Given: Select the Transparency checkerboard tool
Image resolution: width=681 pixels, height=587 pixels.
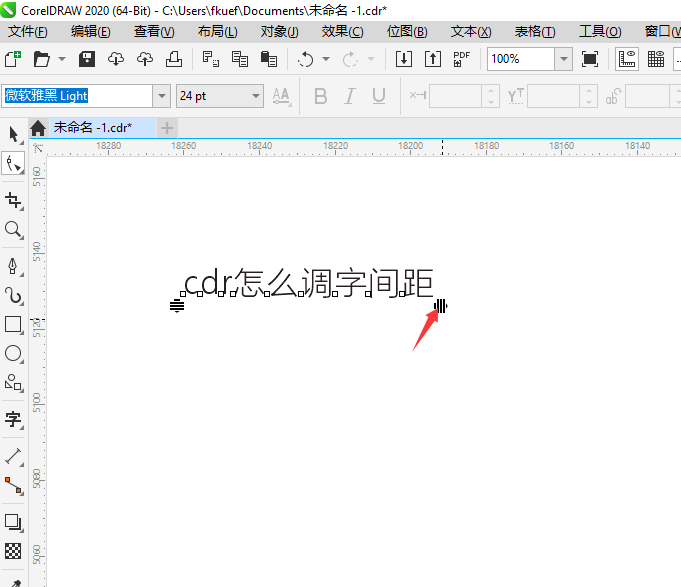Looking at the screenshot, I should point(13,551).
